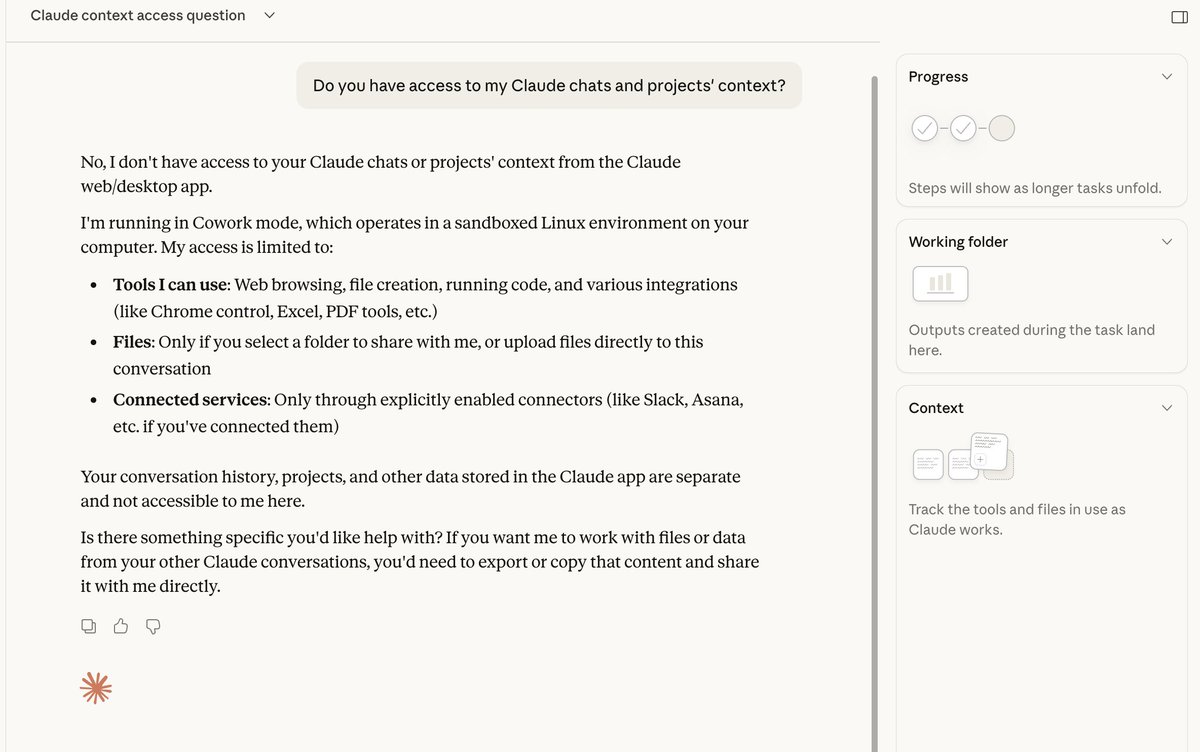Image resolution: width=1200 pixels, height=752 pixels.
Task: Click the title "Claude context access question"
Action: coord(138,16)
